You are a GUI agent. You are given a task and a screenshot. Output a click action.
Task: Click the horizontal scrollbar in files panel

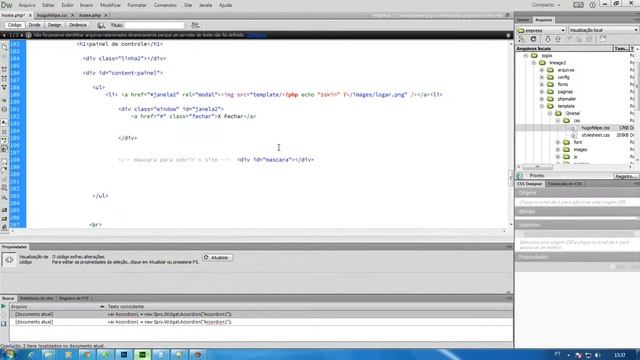(x=537, y=167)
